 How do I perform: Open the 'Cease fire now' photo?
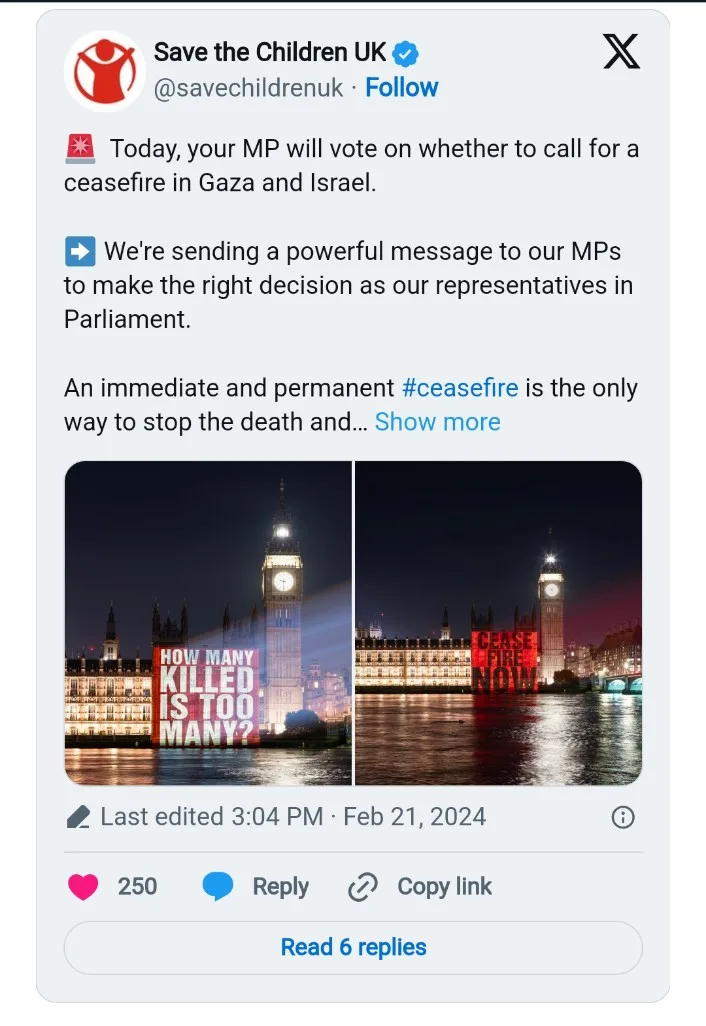pos(499,623)
